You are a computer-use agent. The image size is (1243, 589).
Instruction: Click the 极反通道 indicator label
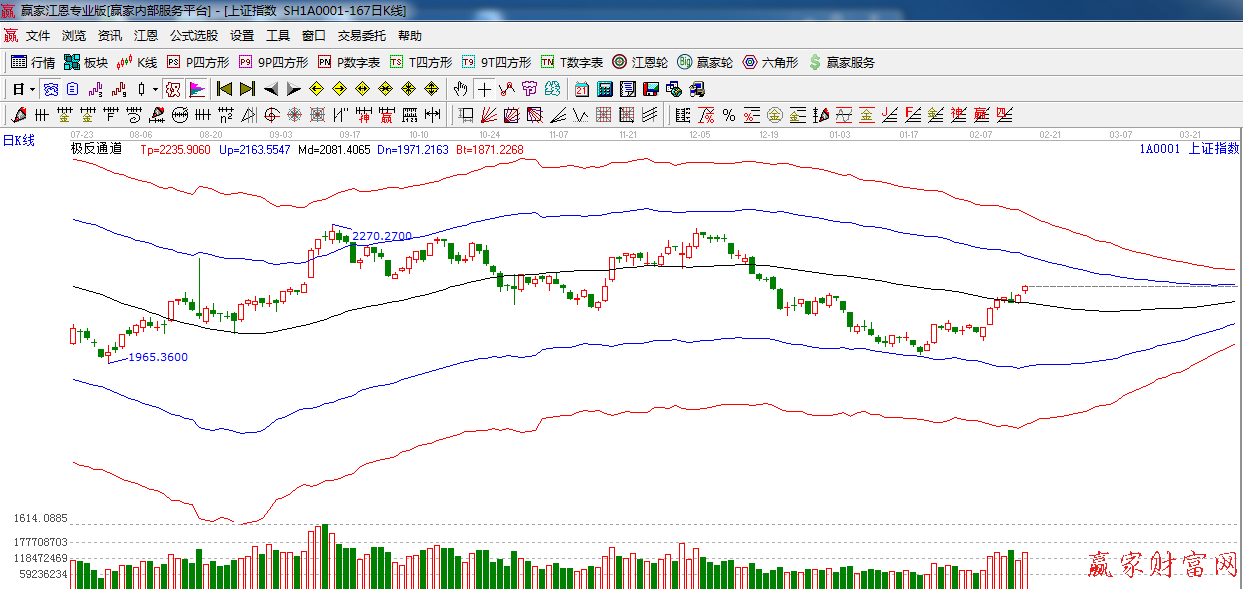(x=96, y=149)
